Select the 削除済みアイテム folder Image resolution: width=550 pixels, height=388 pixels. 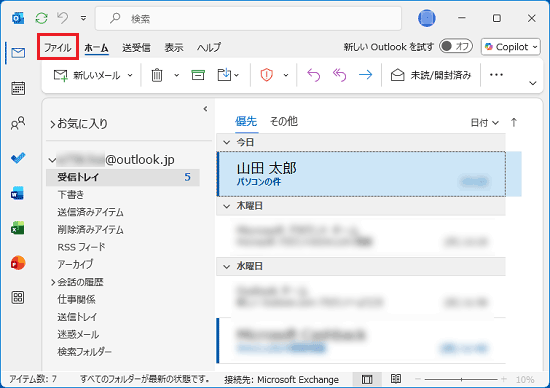[x=90, y=230]
